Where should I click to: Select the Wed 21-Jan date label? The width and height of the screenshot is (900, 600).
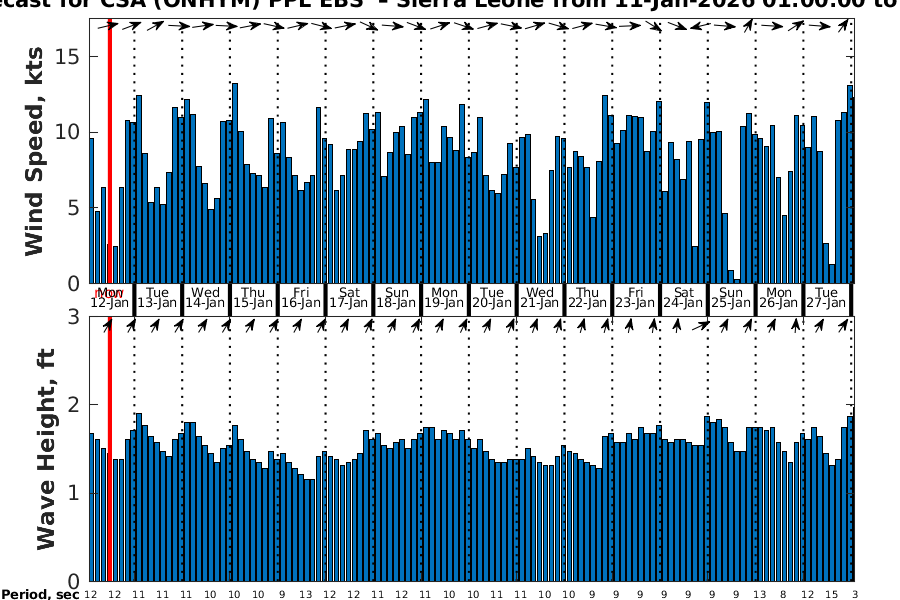pos(540,298)
